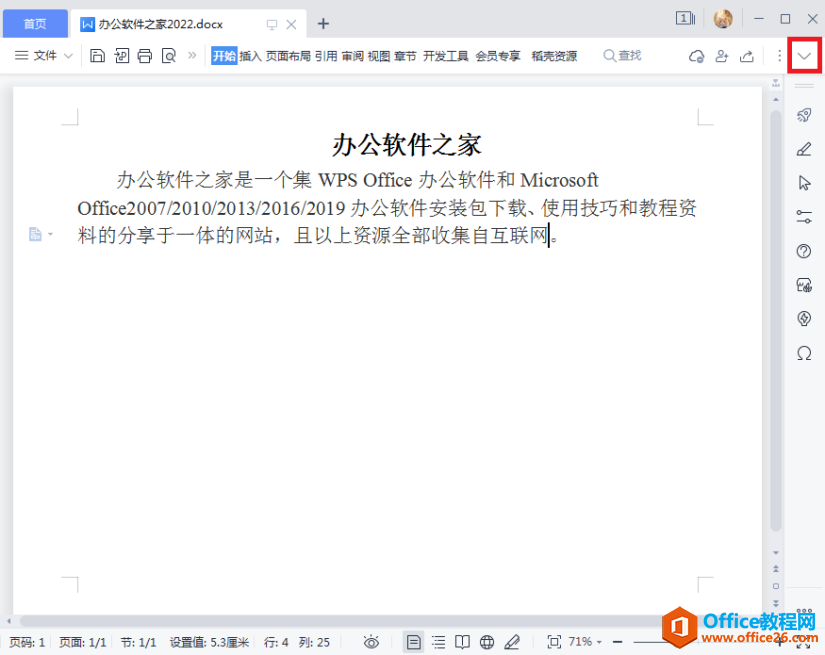Click the collaboration add-user icon

pos(722,56)
